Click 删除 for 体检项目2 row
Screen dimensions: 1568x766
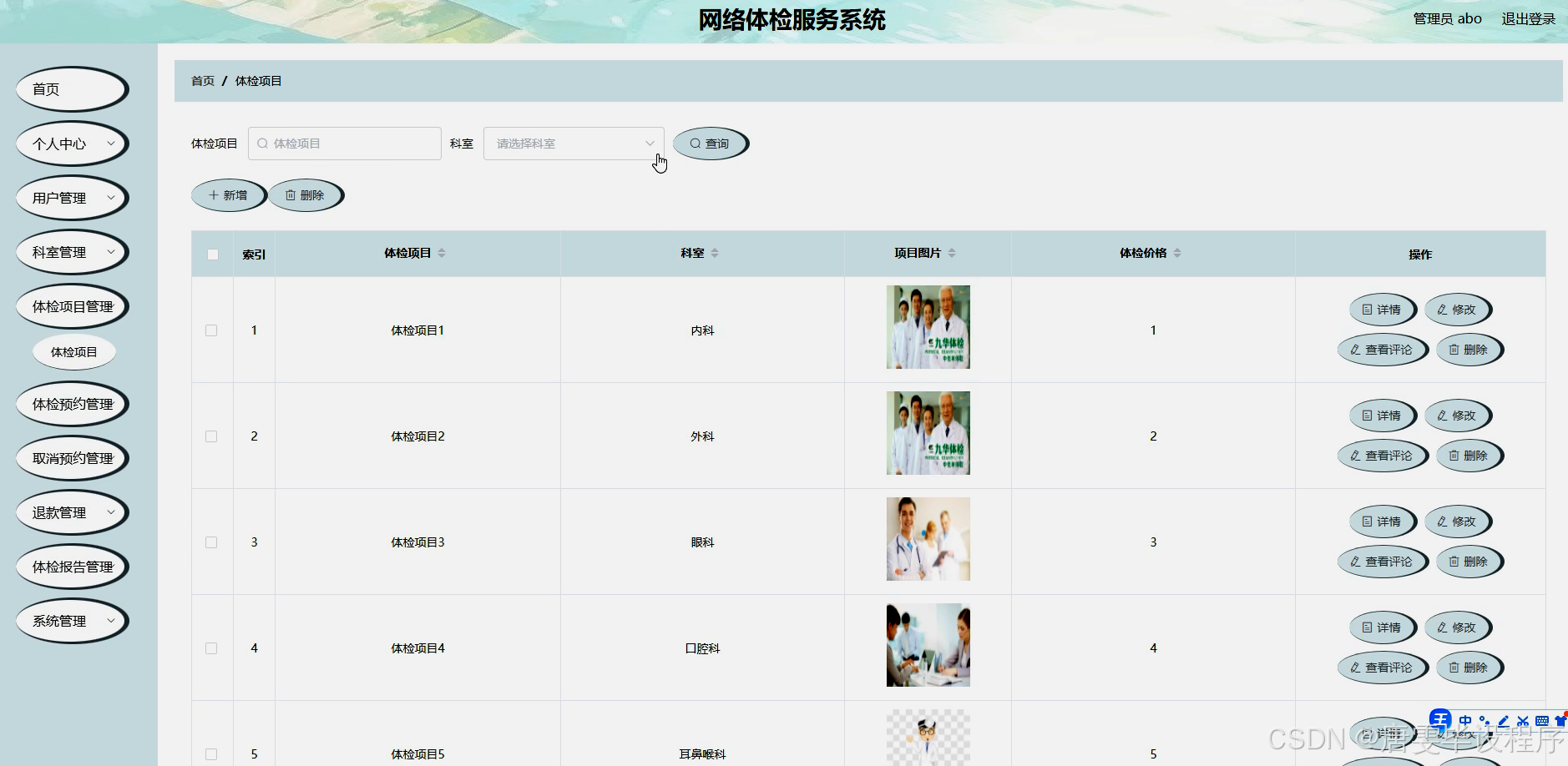click(x=1469, y=456)
